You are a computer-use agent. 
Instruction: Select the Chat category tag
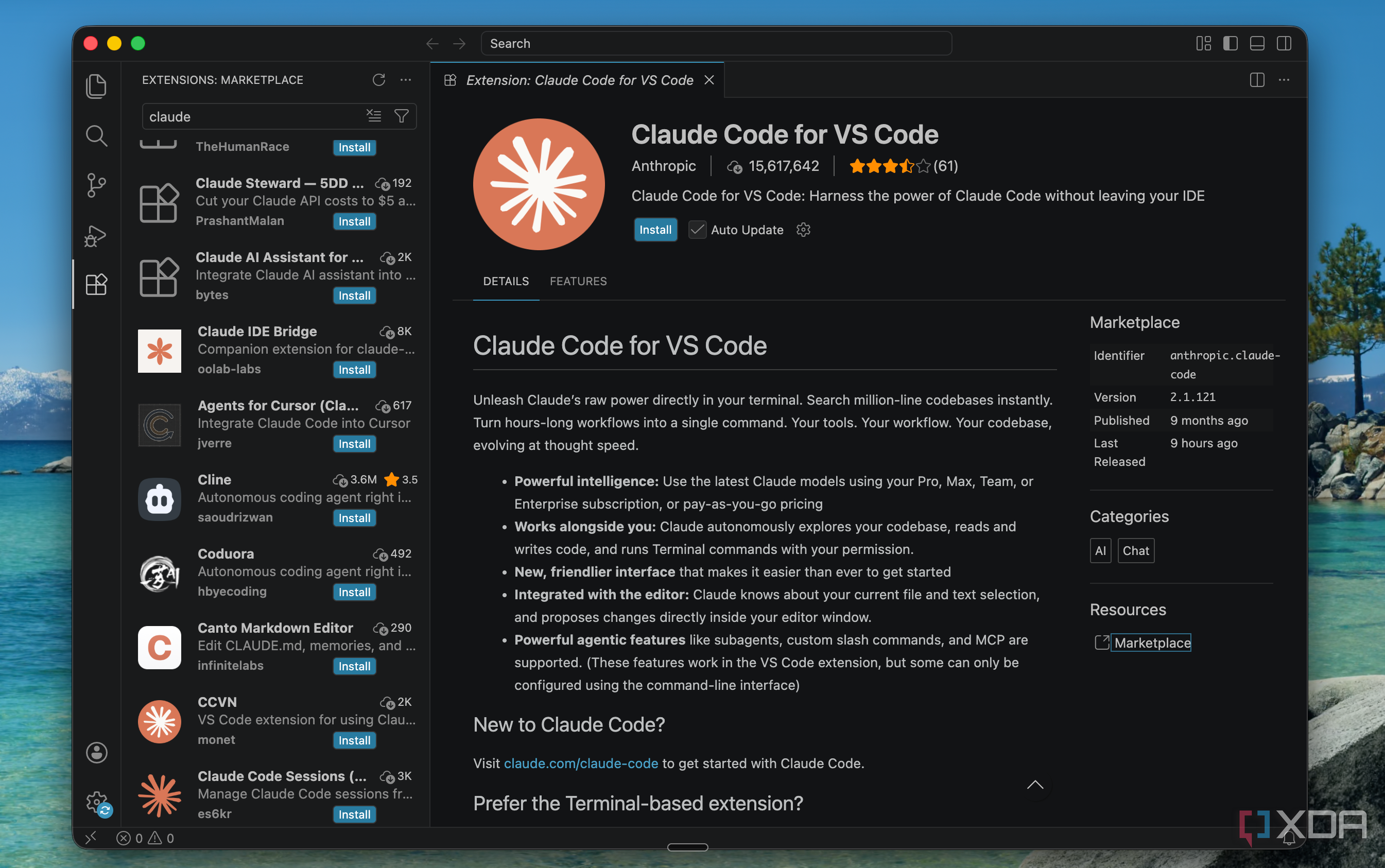point(1136,550)
